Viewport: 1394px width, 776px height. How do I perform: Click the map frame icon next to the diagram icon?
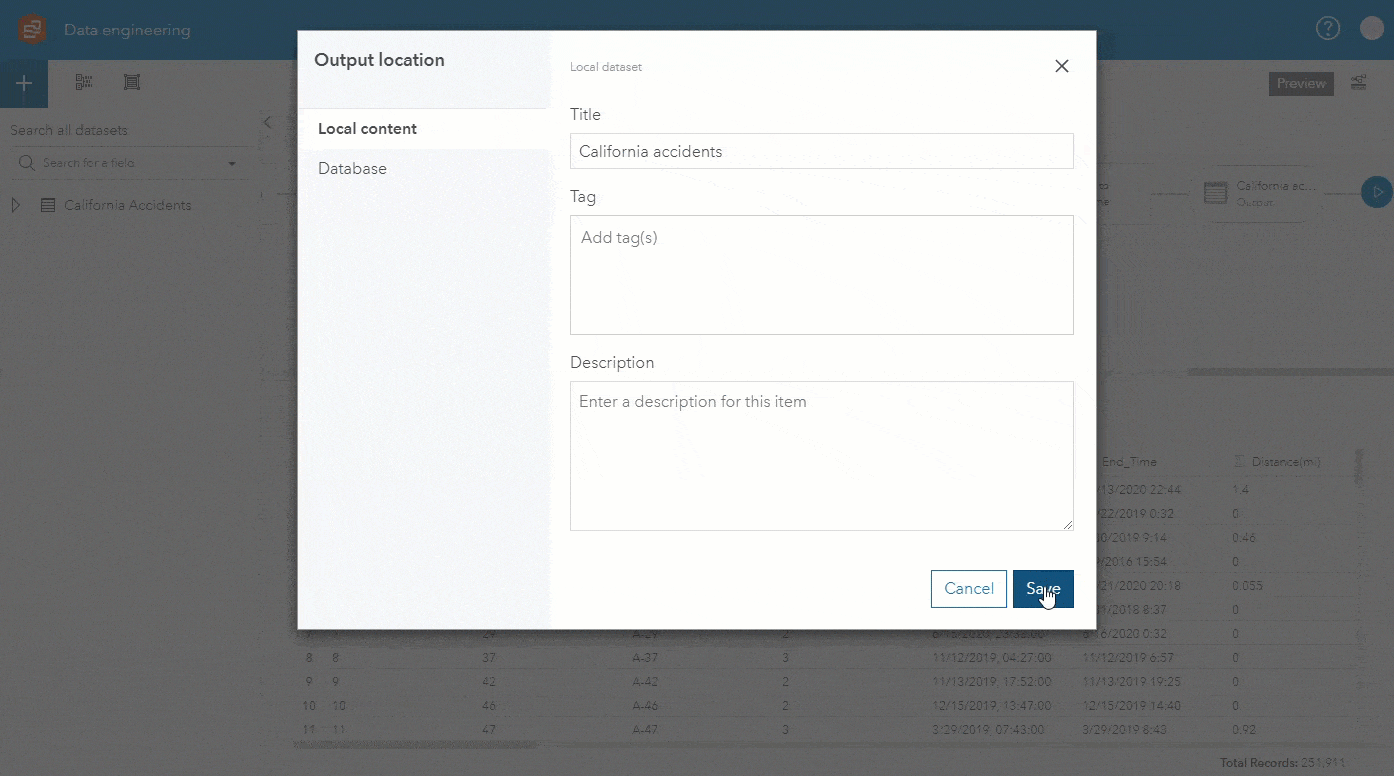[x=132, y=82]
